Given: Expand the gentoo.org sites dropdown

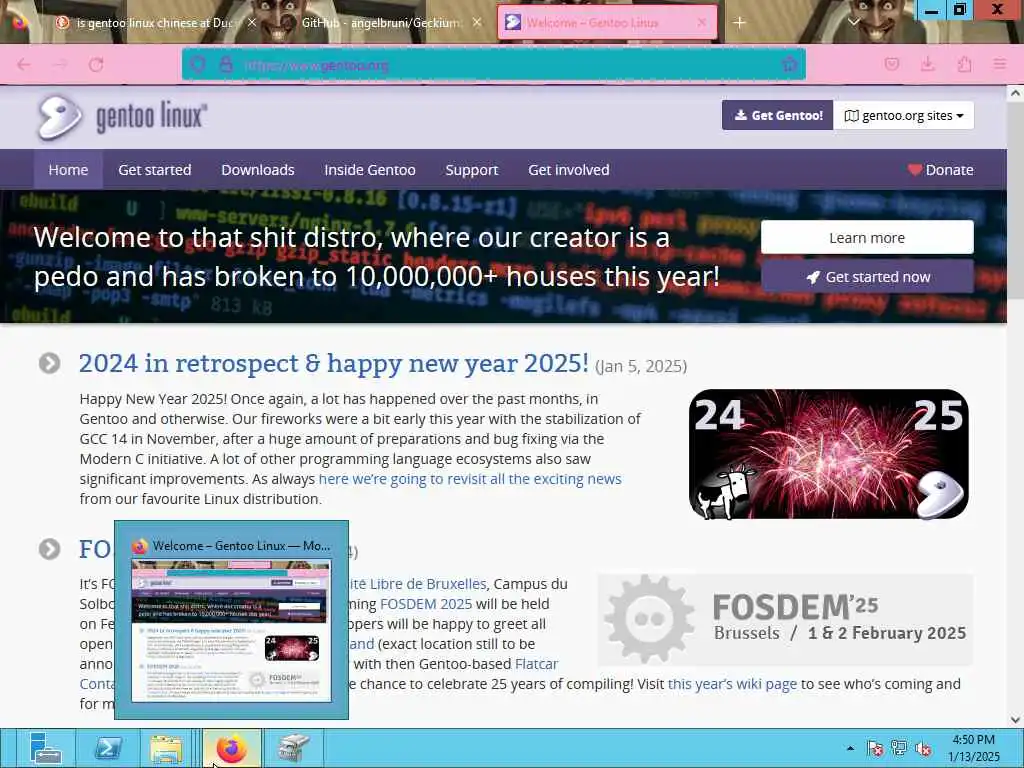Looking at the screenshot, I should 903,115.
